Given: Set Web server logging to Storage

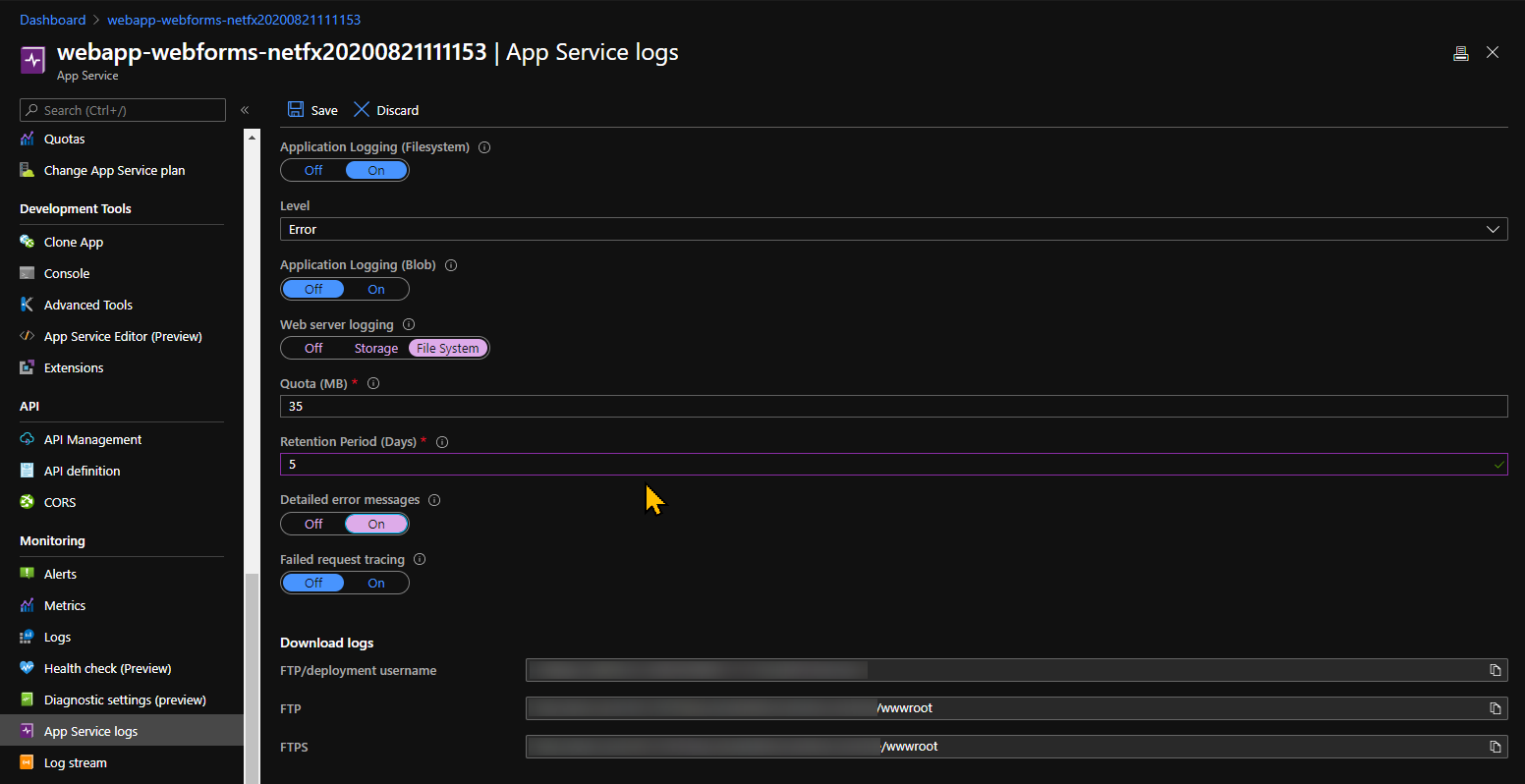Looking at the screenshot, I should 376,348.
